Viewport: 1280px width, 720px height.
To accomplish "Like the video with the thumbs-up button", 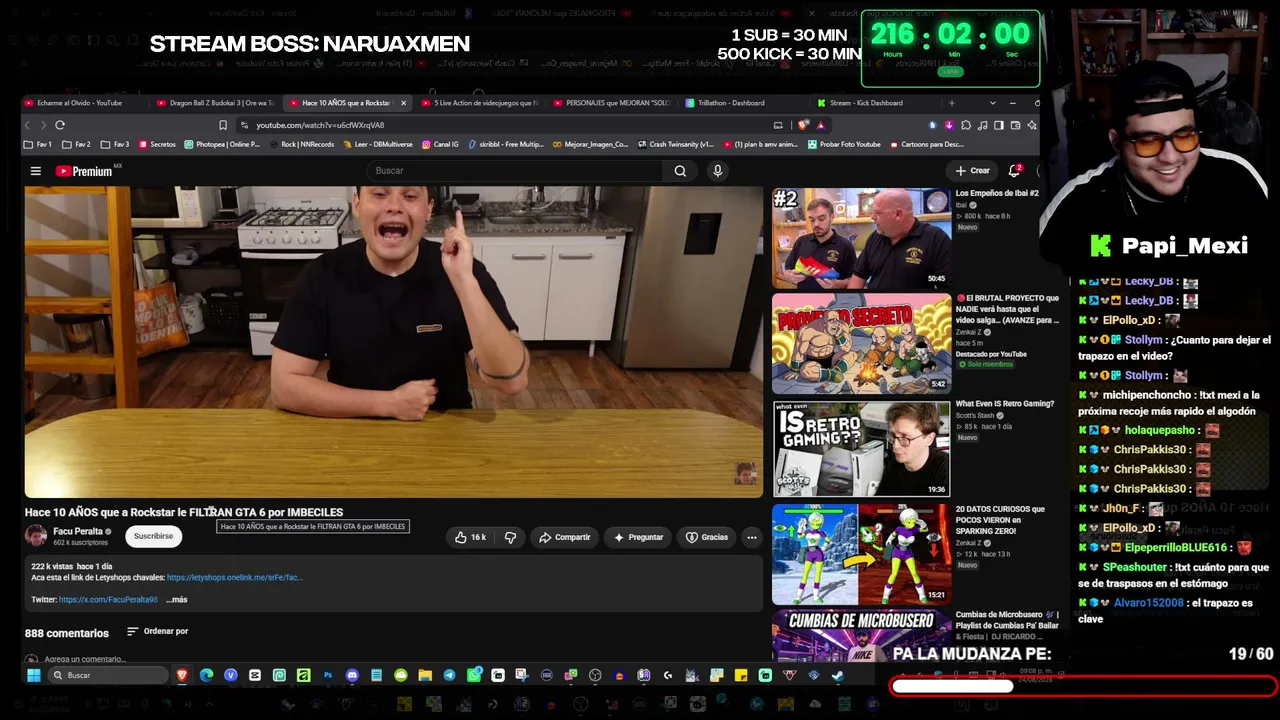I will coord(470,537).
